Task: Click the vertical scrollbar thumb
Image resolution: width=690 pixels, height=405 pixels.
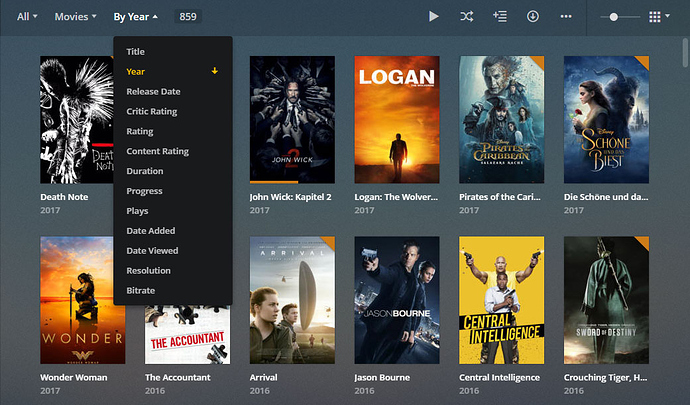Action: pos(685,53)
